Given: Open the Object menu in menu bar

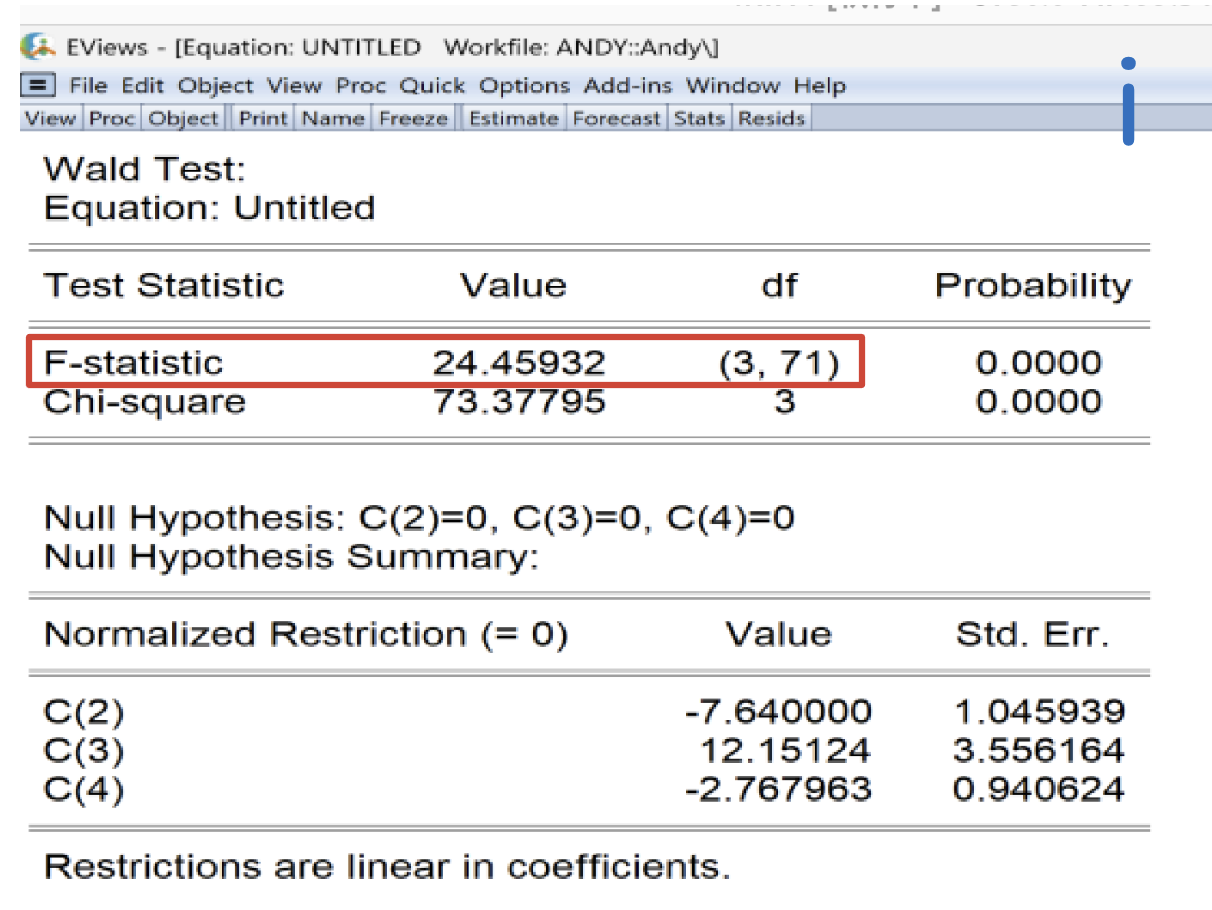Looking at the screenshot, I should click(216, 86).
